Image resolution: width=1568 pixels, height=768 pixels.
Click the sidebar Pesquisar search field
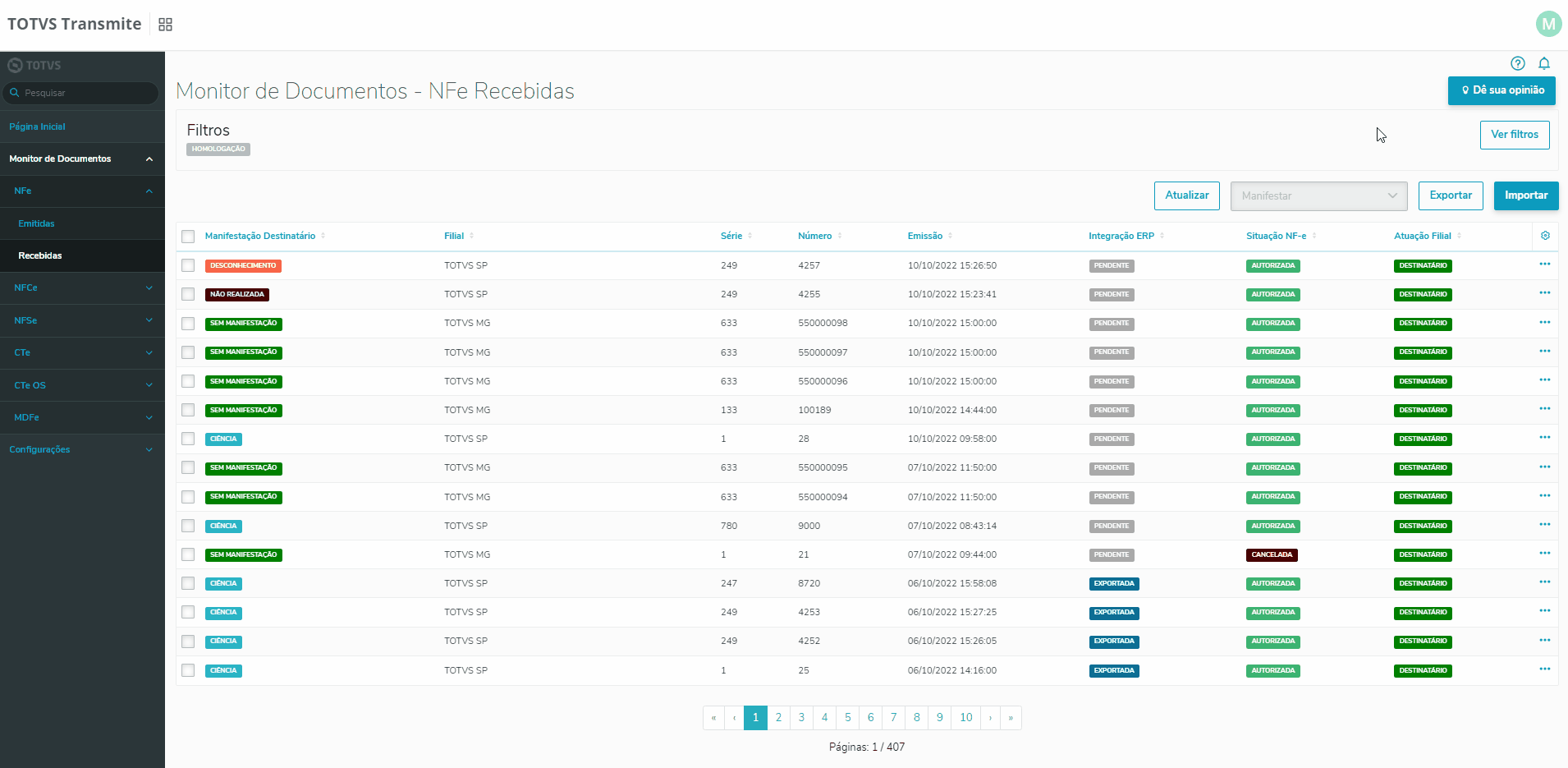(80, 93)
